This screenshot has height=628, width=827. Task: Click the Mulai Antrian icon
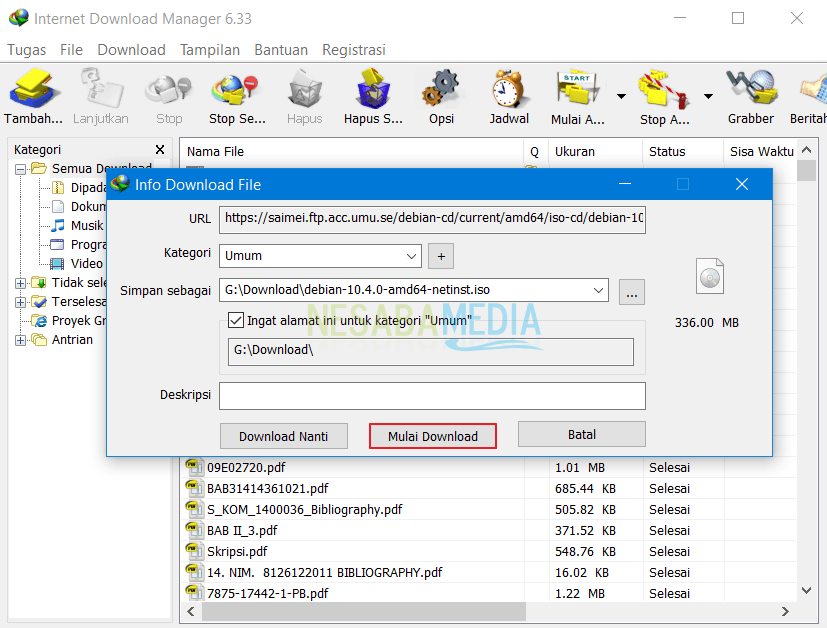pyautogui.click(x=578, y=89)
